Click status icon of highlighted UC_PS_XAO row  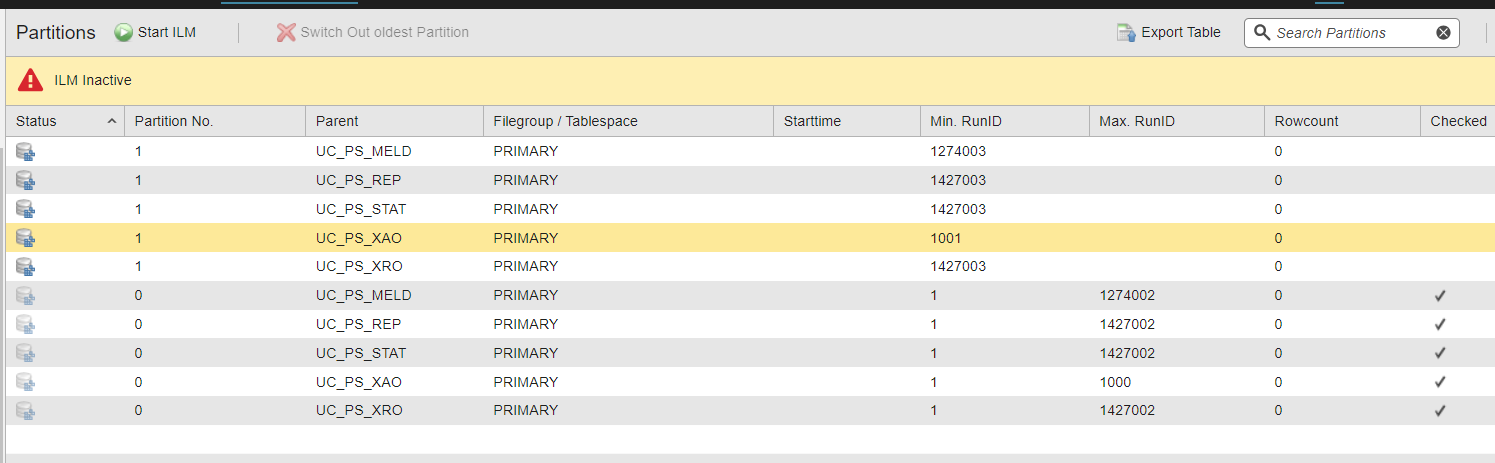[x=25, y=238]
